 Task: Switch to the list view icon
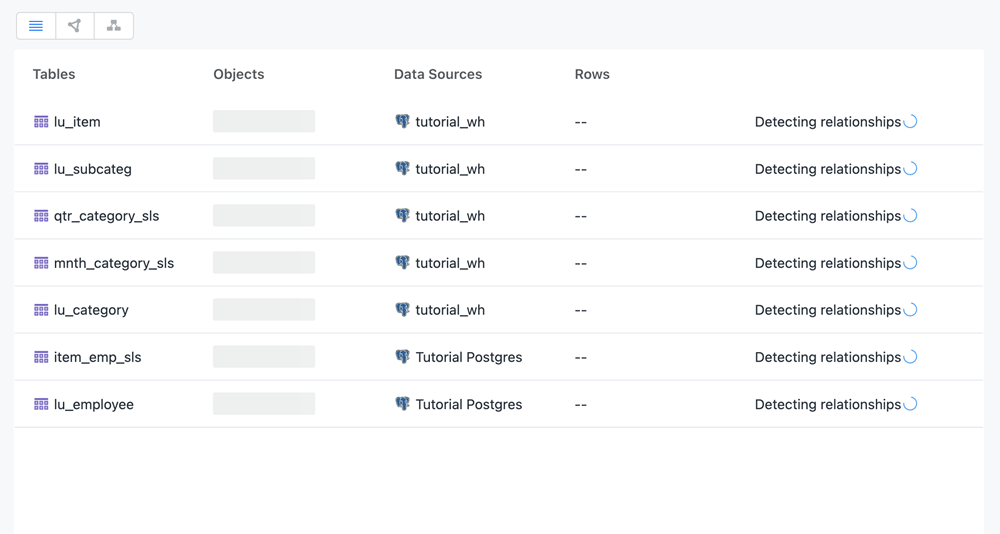[x=36, y=26]
